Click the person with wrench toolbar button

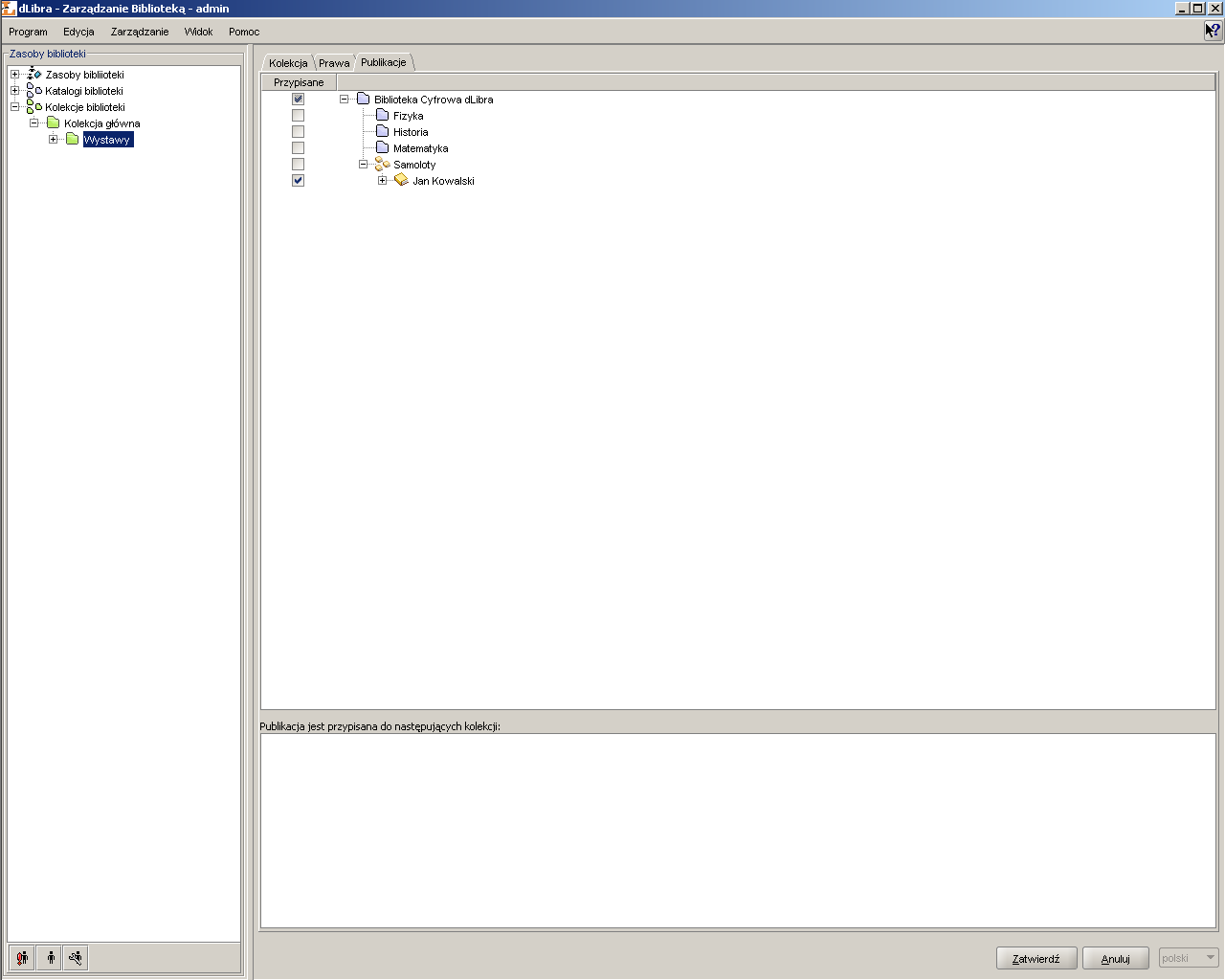pyautogui.click(x=76, y=958)
